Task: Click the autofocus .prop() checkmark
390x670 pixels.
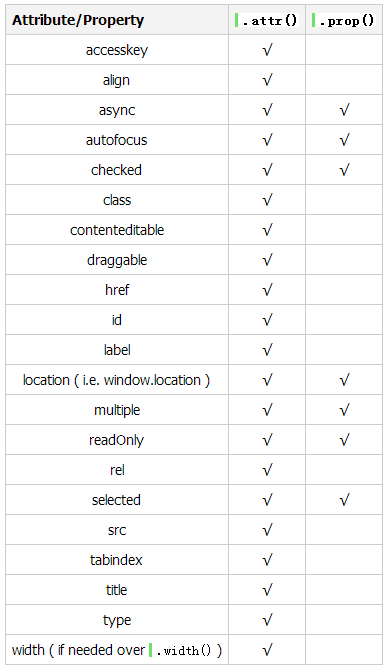Action: pos(344,140)
